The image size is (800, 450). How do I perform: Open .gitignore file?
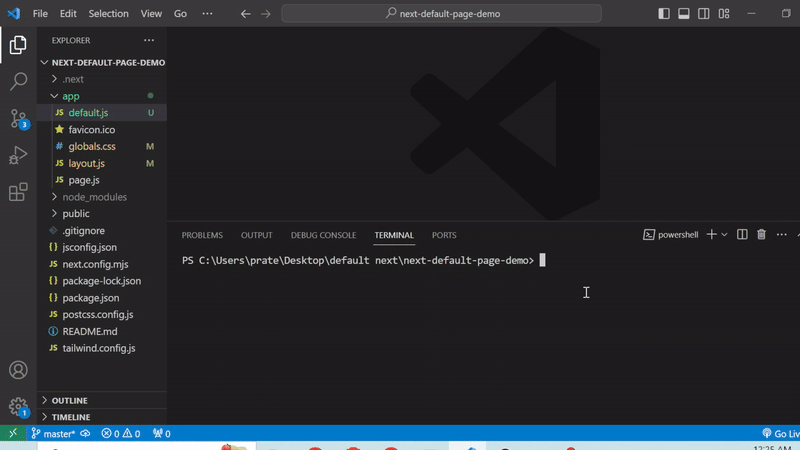click(x=102, y=231)
